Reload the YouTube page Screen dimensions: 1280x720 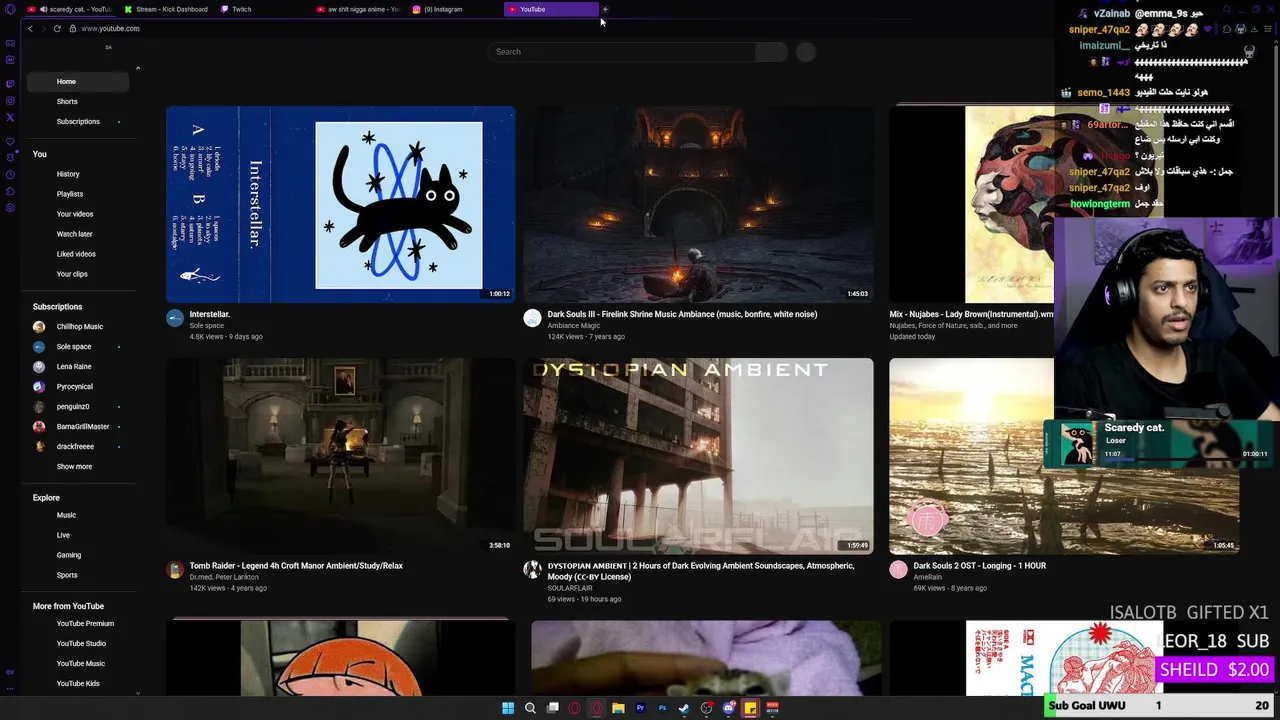click(x=57, y=28)
